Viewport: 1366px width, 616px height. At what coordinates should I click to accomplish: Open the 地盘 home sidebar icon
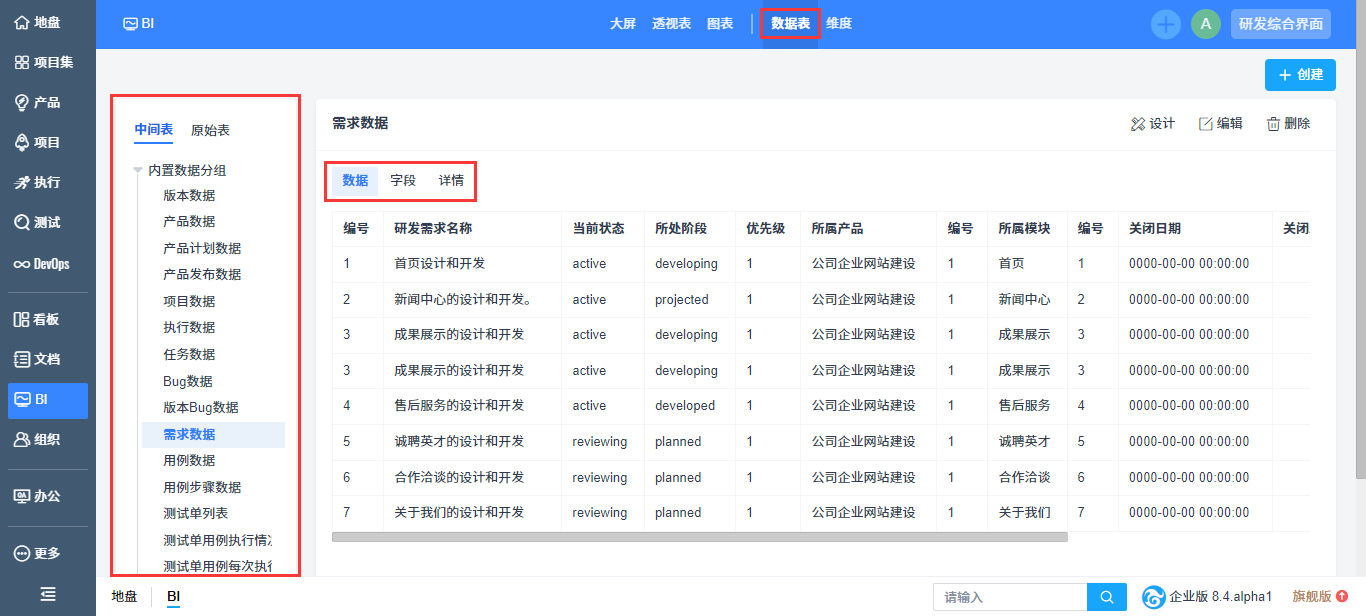[38, 22]
